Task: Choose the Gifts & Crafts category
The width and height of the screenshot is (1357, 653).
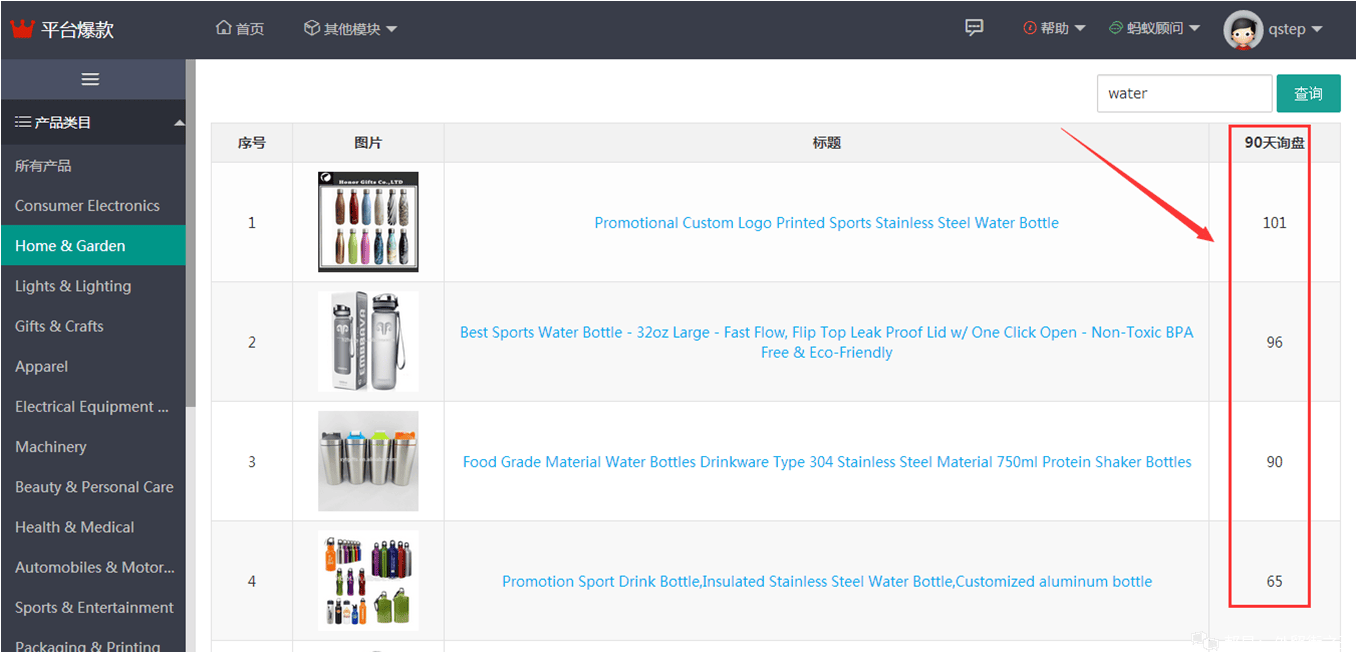Action: (x=59, y=326)
